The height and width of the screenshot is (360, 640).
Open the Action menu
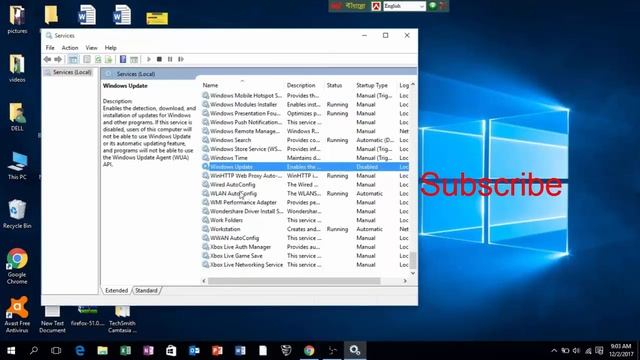pos(70,48)
